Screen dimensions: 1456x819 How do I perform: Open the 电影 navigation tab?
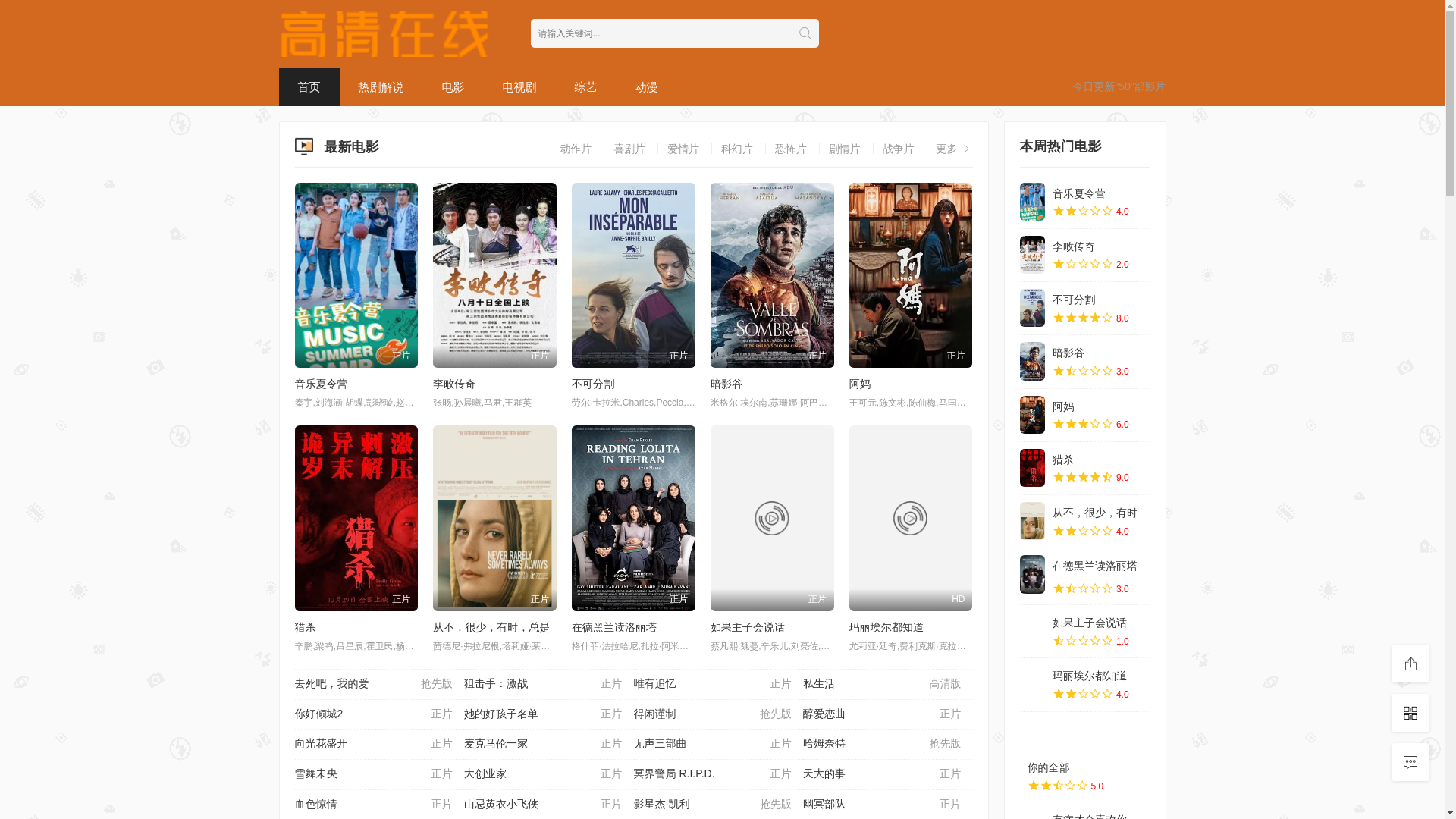coord(453,87)
